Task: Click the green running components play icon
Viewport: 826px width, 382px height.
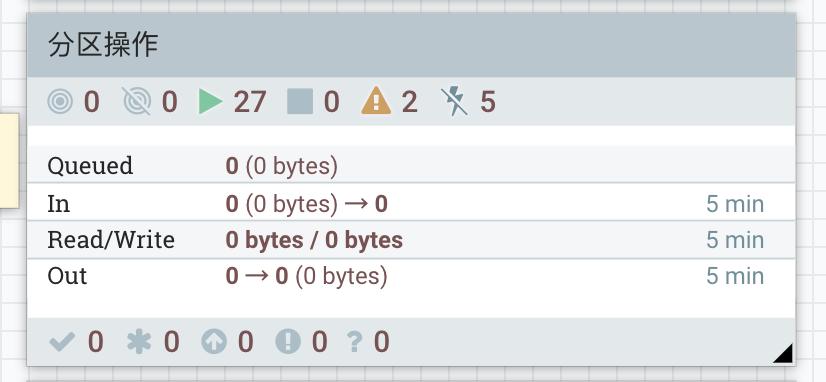Action: (211, 101)
